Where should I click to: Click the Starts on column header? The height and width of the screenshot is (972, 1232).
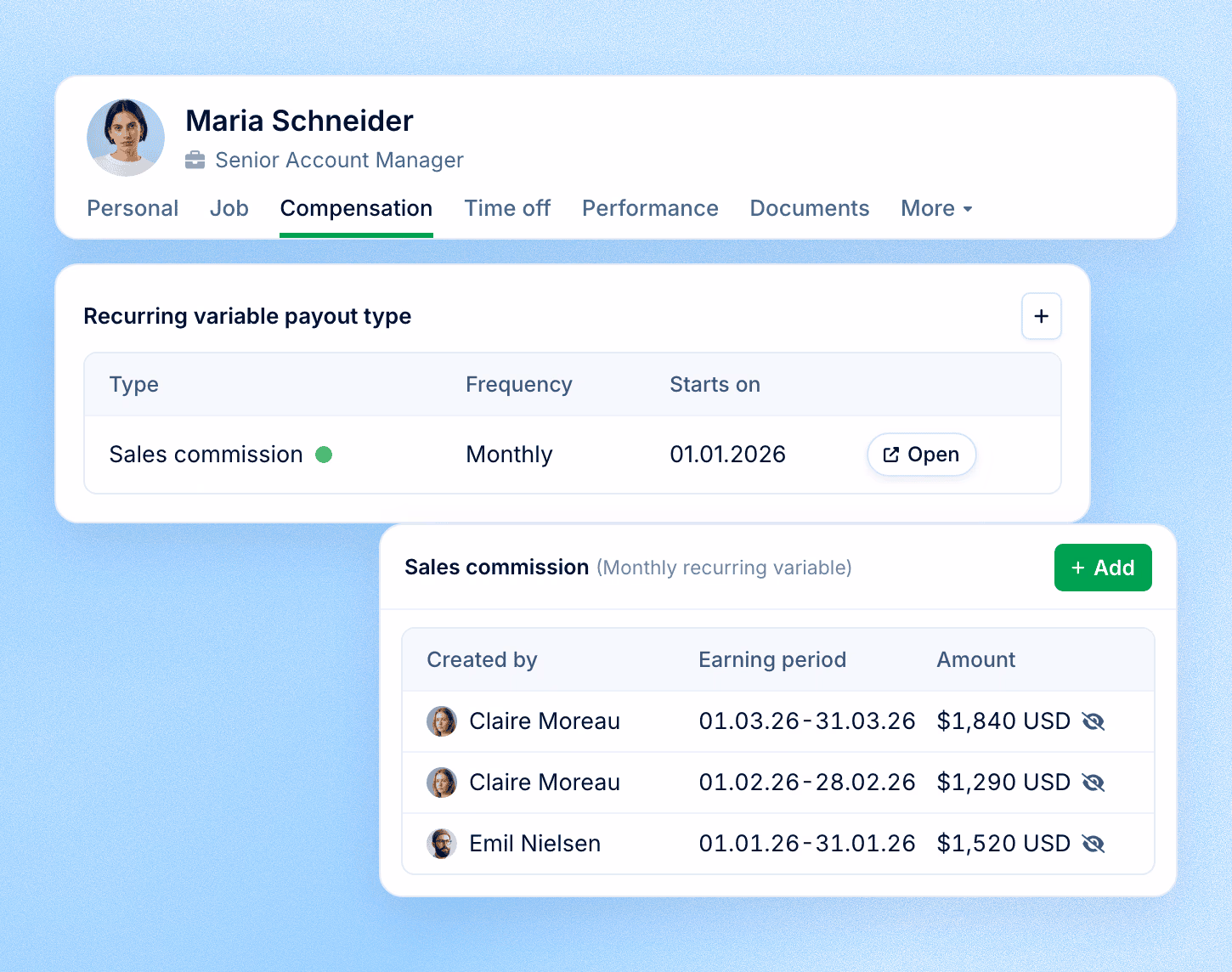(x=715, y=385)
